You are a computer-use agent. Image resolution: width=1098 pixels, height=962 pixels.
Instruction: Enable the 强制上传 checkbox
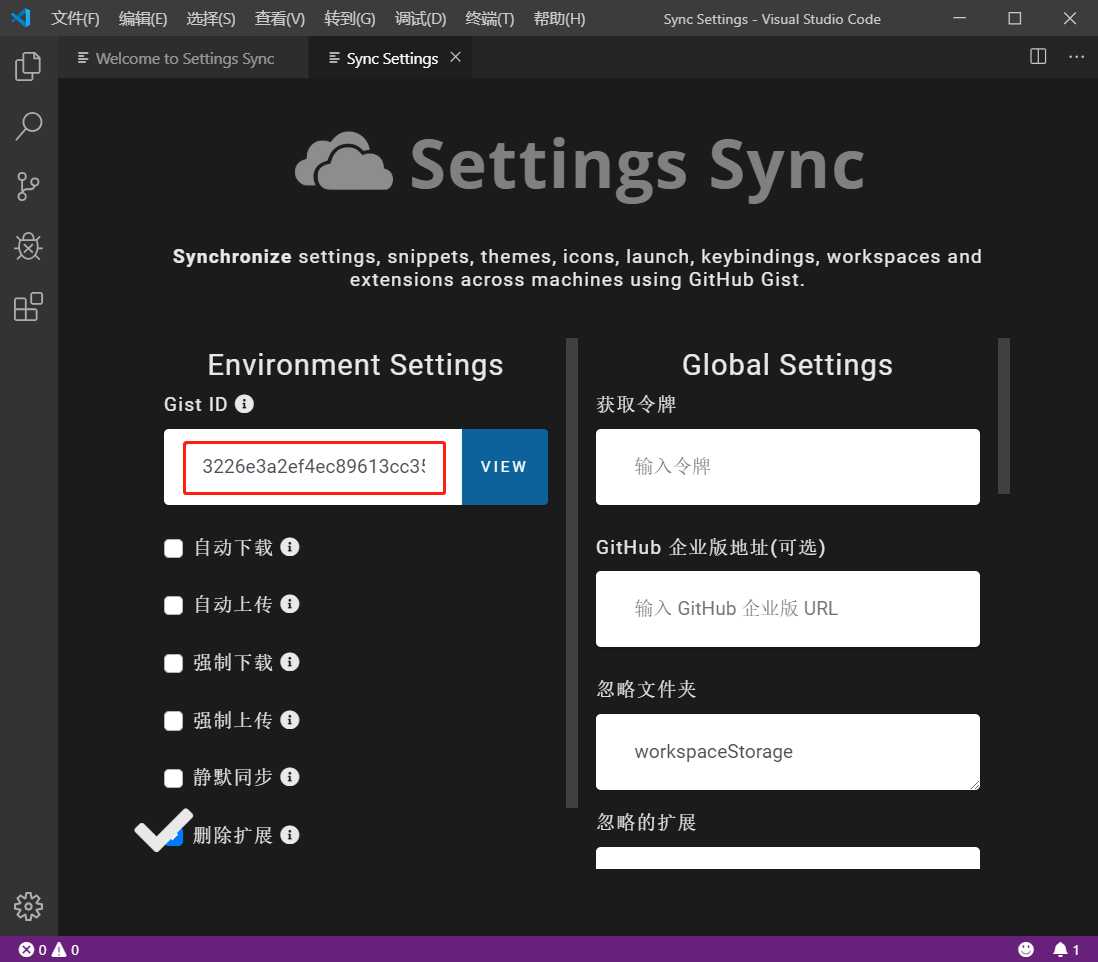pyautogui.click(x=173, y=720)
